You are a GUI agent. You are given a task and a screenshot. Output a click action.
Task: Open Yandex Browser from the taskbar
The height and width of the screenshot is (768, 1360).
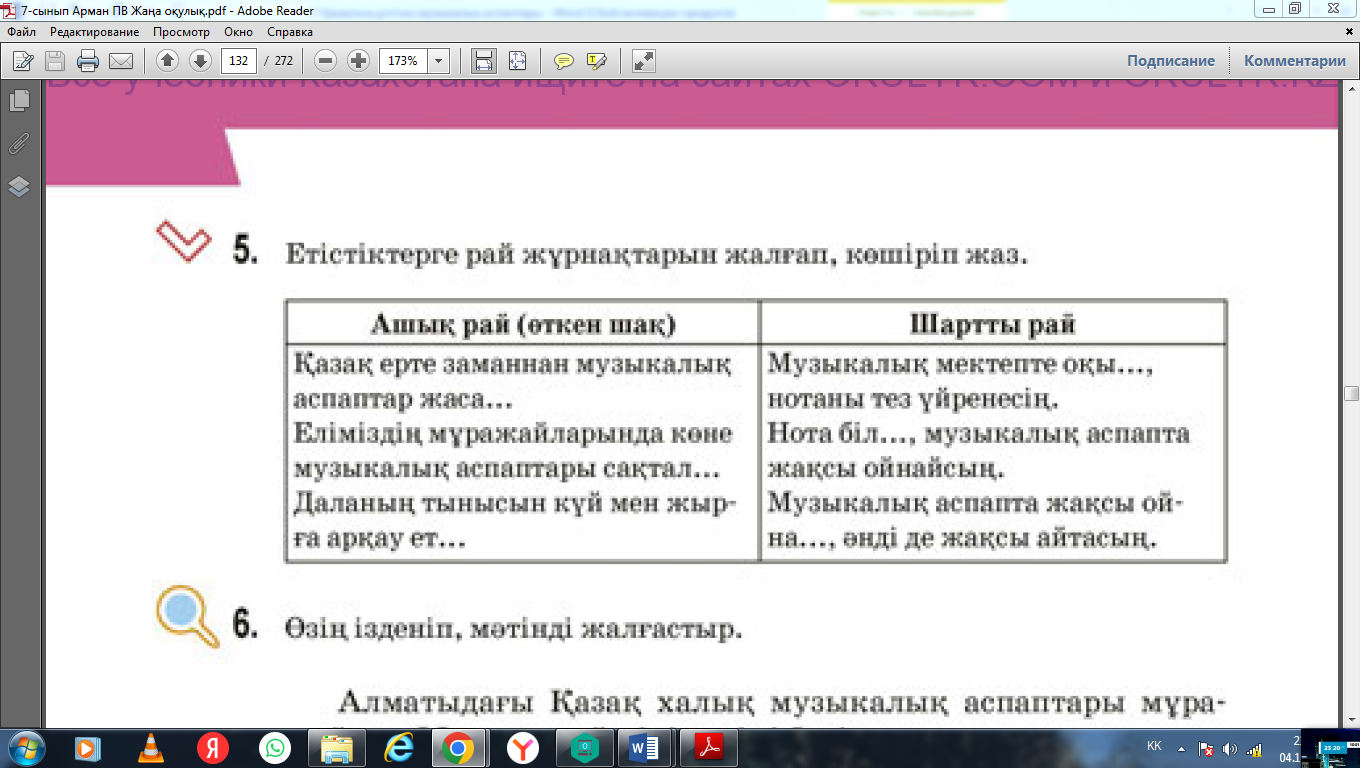point(521,748)
